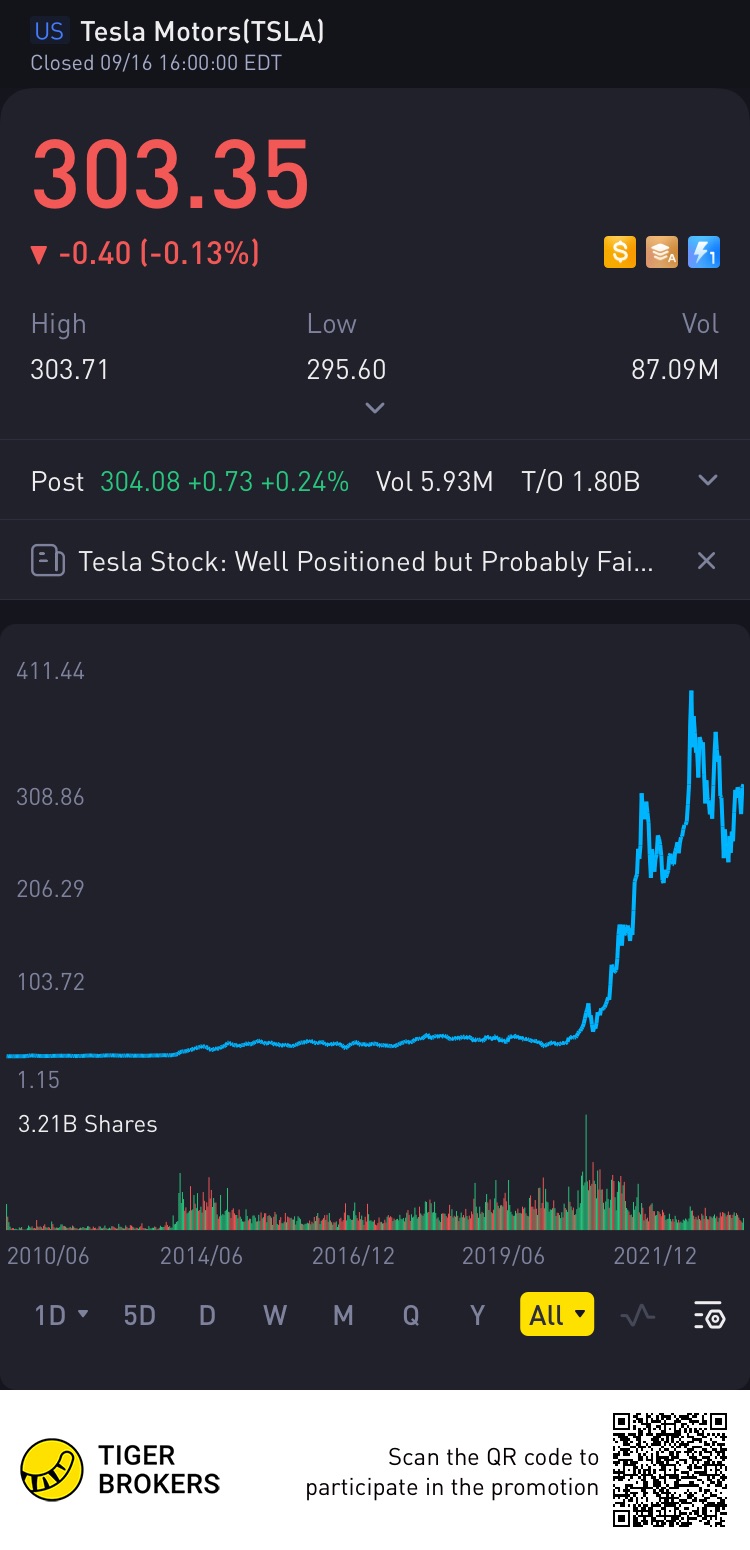The width and height of the screenshot is (750, 1550).
Task: Click the news document icon
Action: tap(47, 561)
